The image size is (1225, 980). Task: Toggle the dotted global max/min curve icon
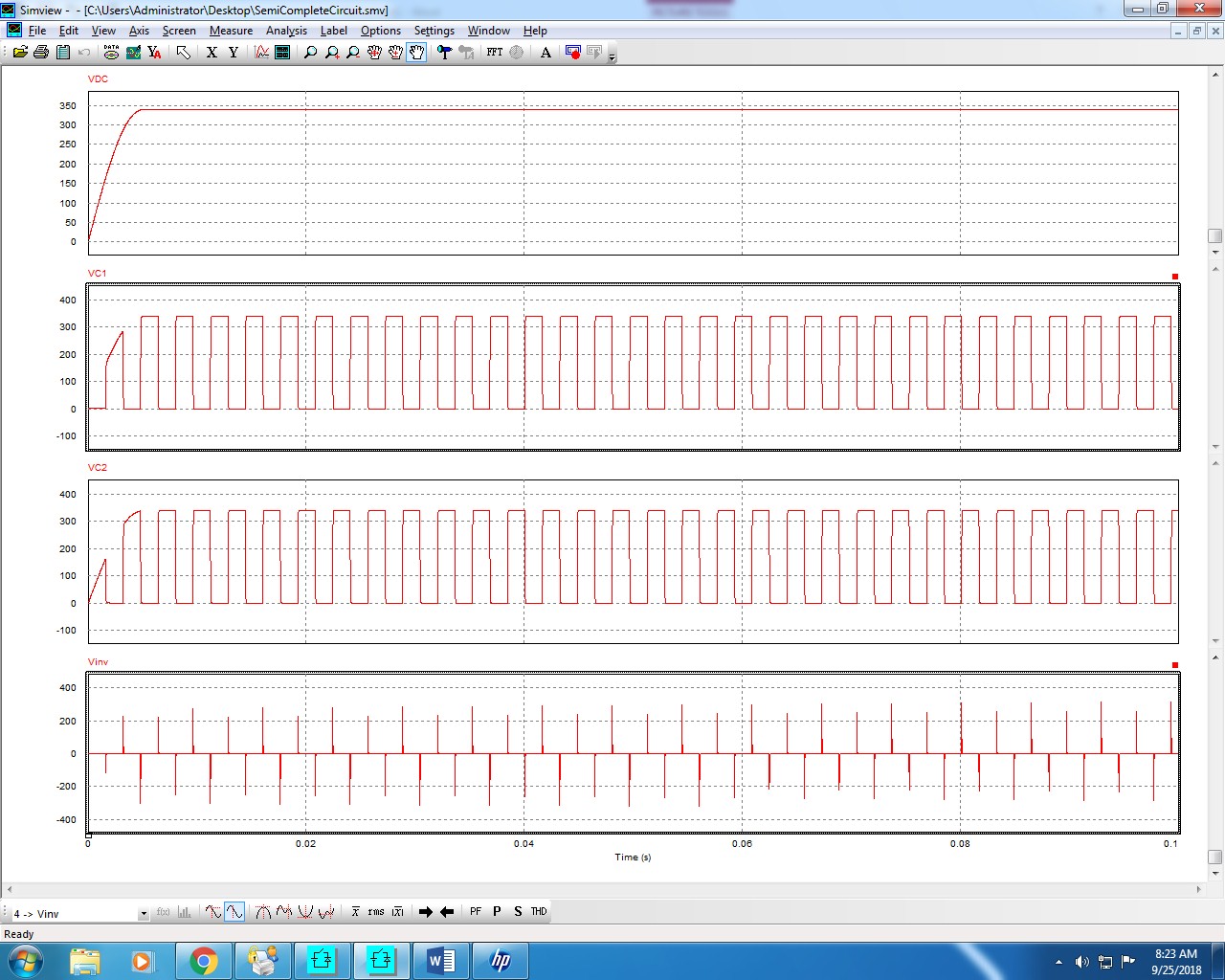click(x=213, y=912)
